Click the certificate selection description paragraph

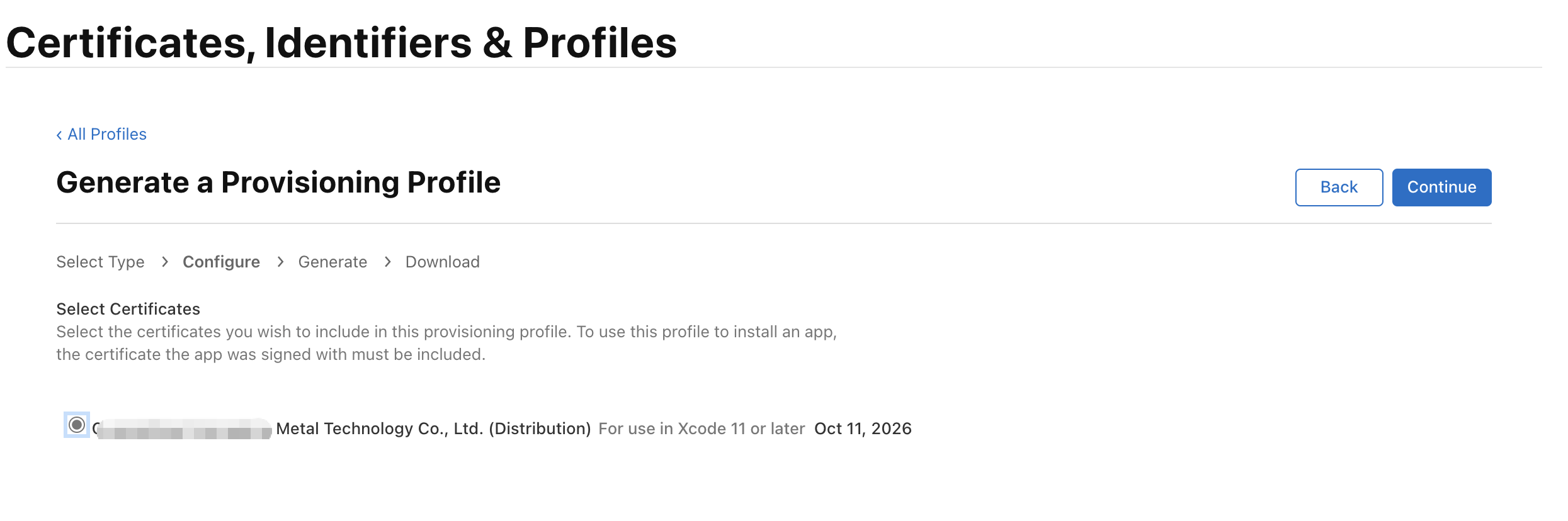click(446, 343)
